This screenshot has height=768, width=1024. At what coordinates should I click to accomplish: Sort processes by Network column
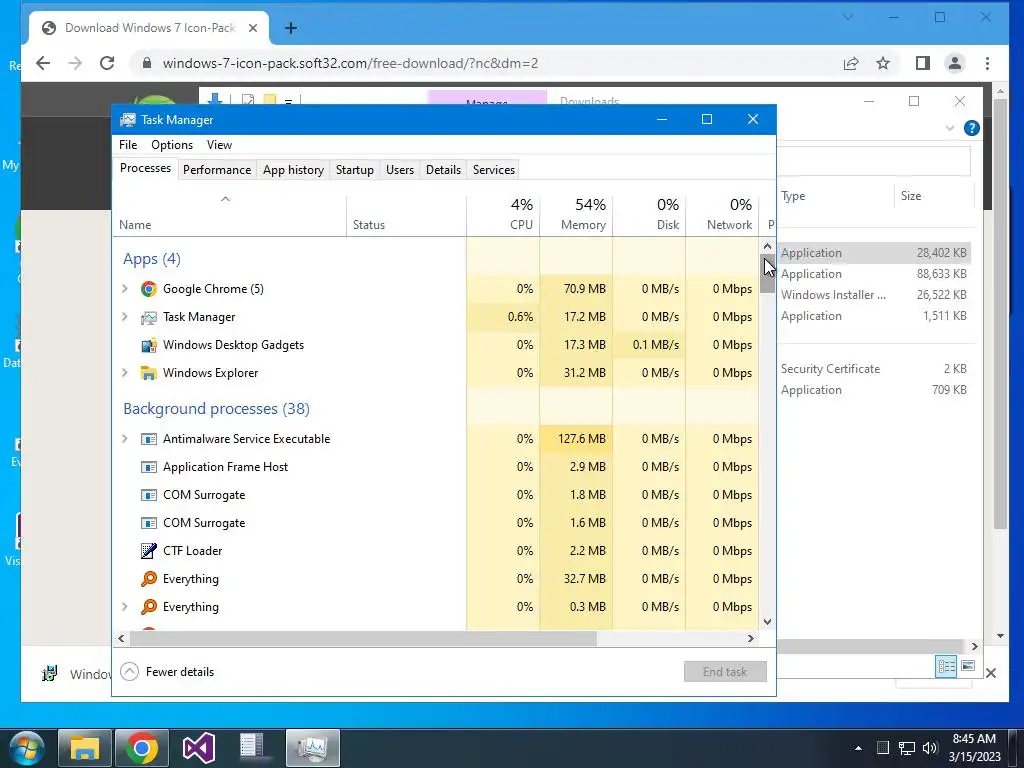click(722, 214)
